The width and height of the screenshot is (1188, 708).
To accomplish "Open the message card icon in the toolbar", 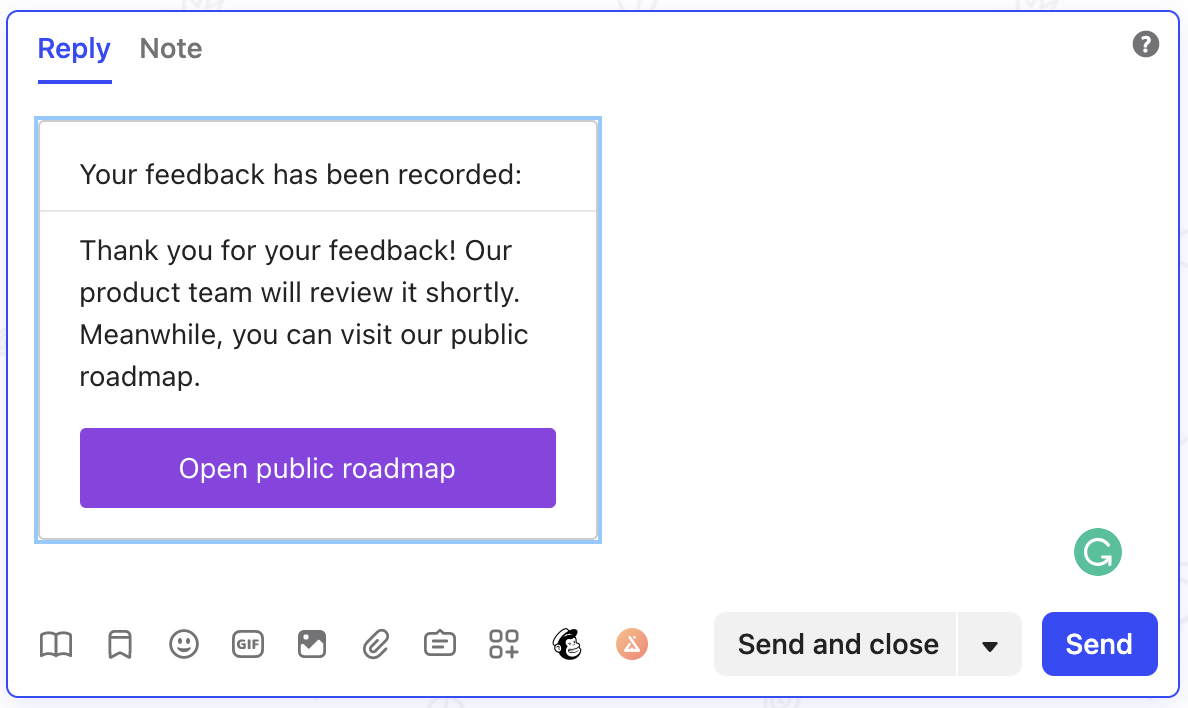I will click(x=439, y=644).
